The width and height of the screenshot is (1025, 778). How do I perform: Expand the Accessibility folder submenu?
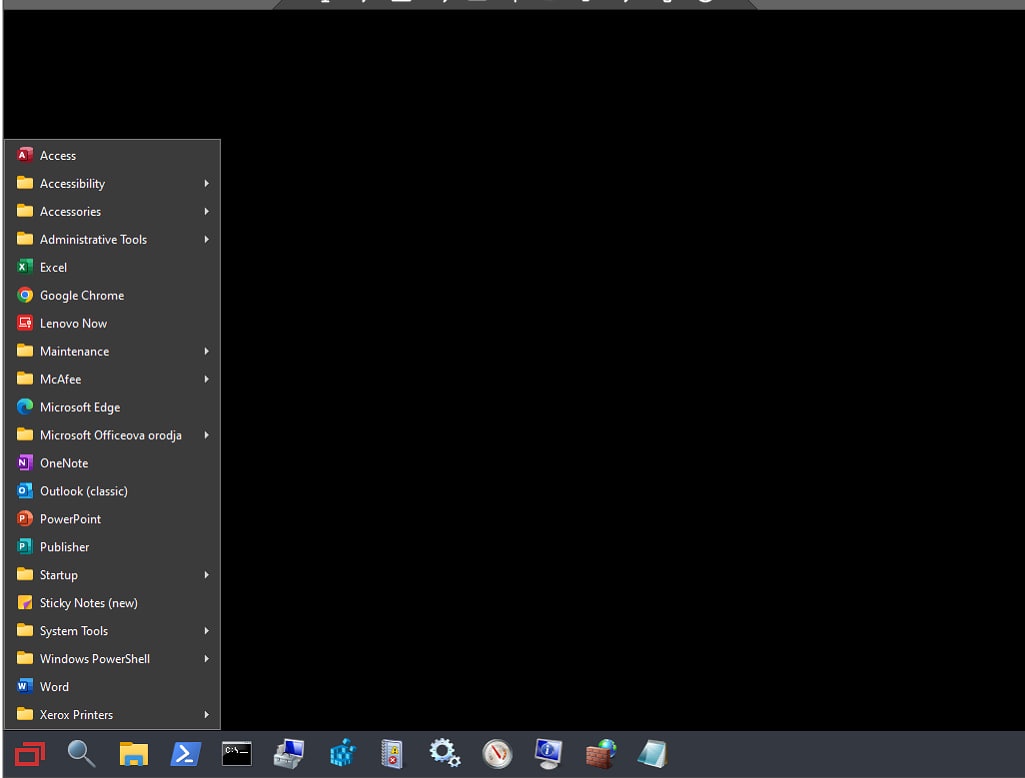pos(112,184)
